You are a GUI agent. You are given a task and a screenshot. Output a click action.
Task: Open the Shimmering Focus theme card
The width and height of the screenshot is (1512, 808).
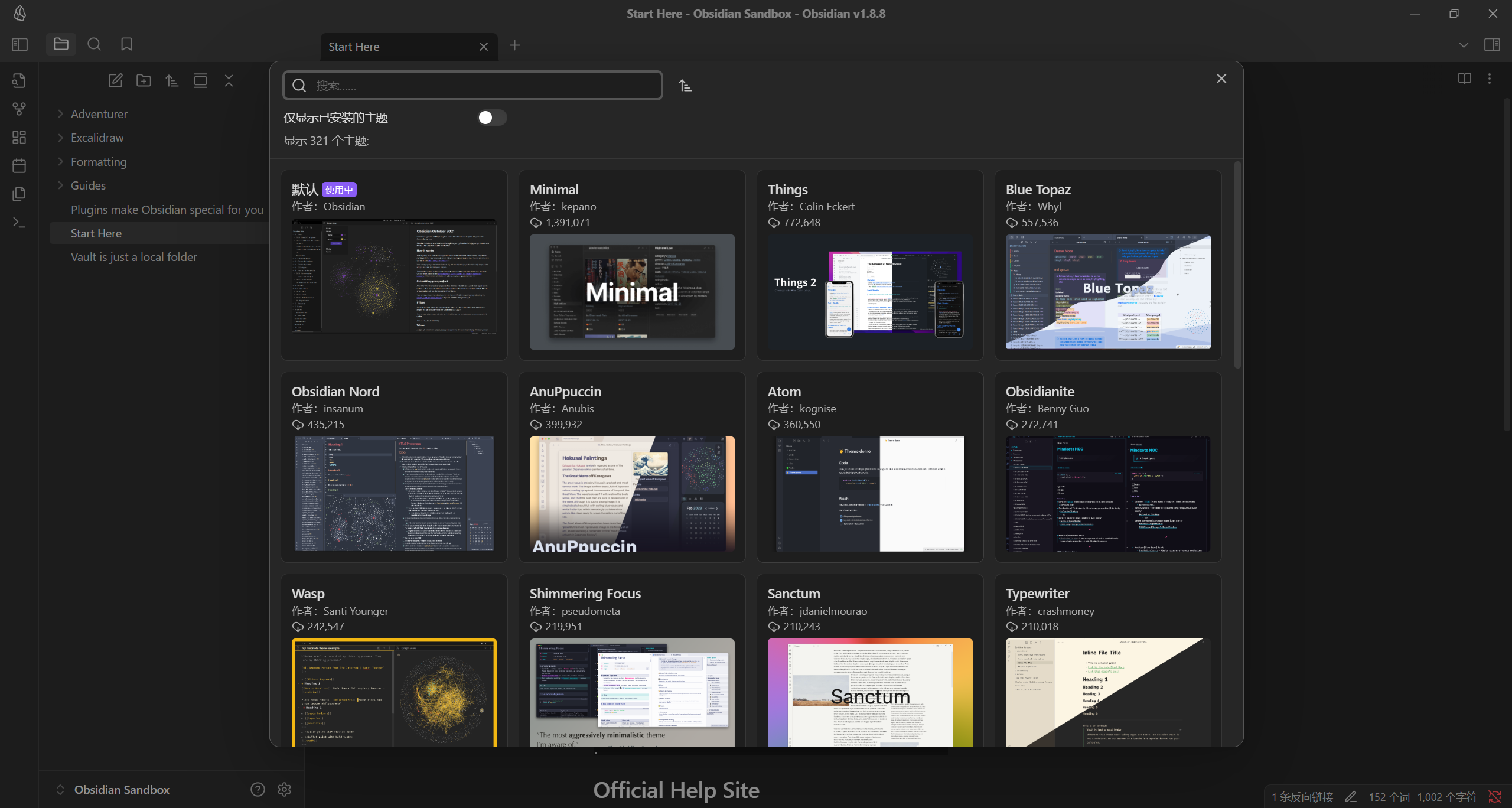(x=632, y=660)
